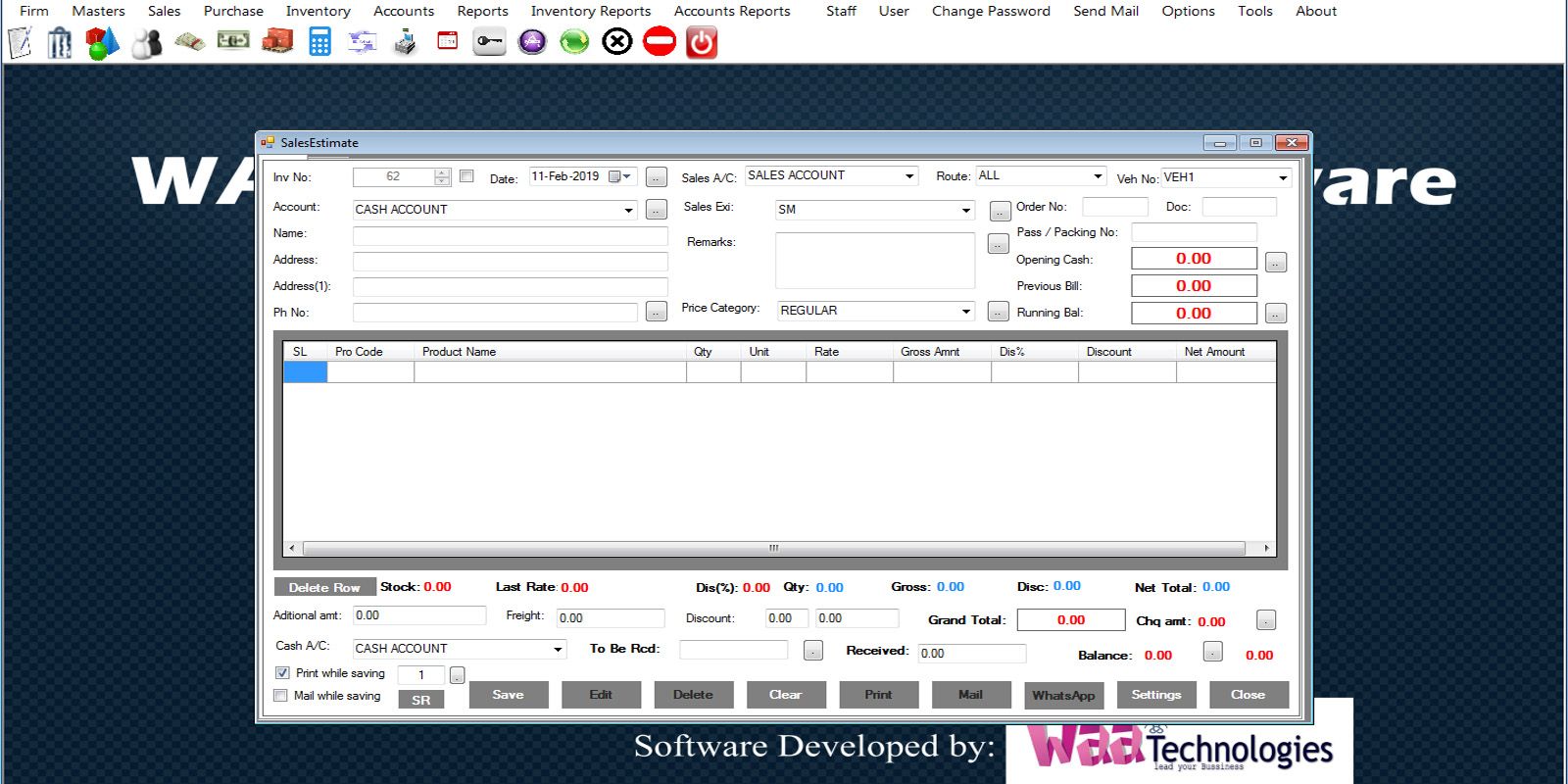The width and height of the screenshot is (1568, 784).
Task: Open the Inventory Reports menu
Action: tap(590, 11)
